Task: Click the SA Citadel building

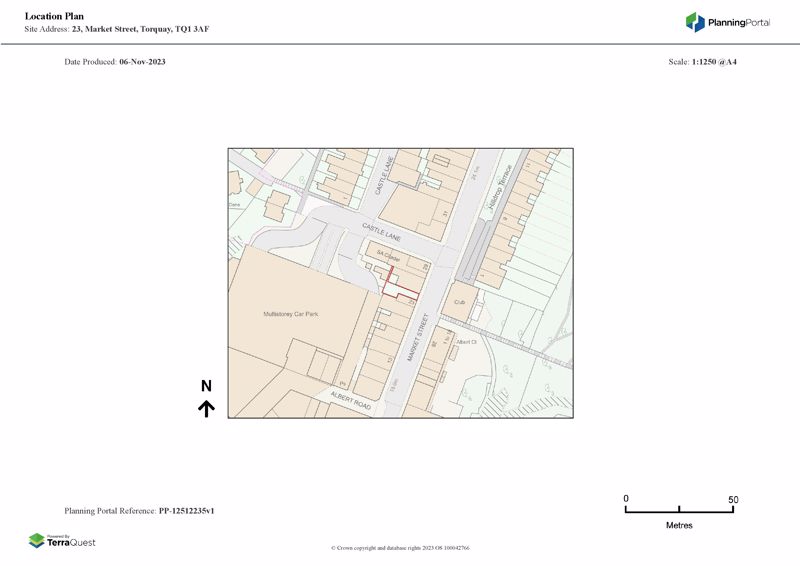Action: coord(388,257)
